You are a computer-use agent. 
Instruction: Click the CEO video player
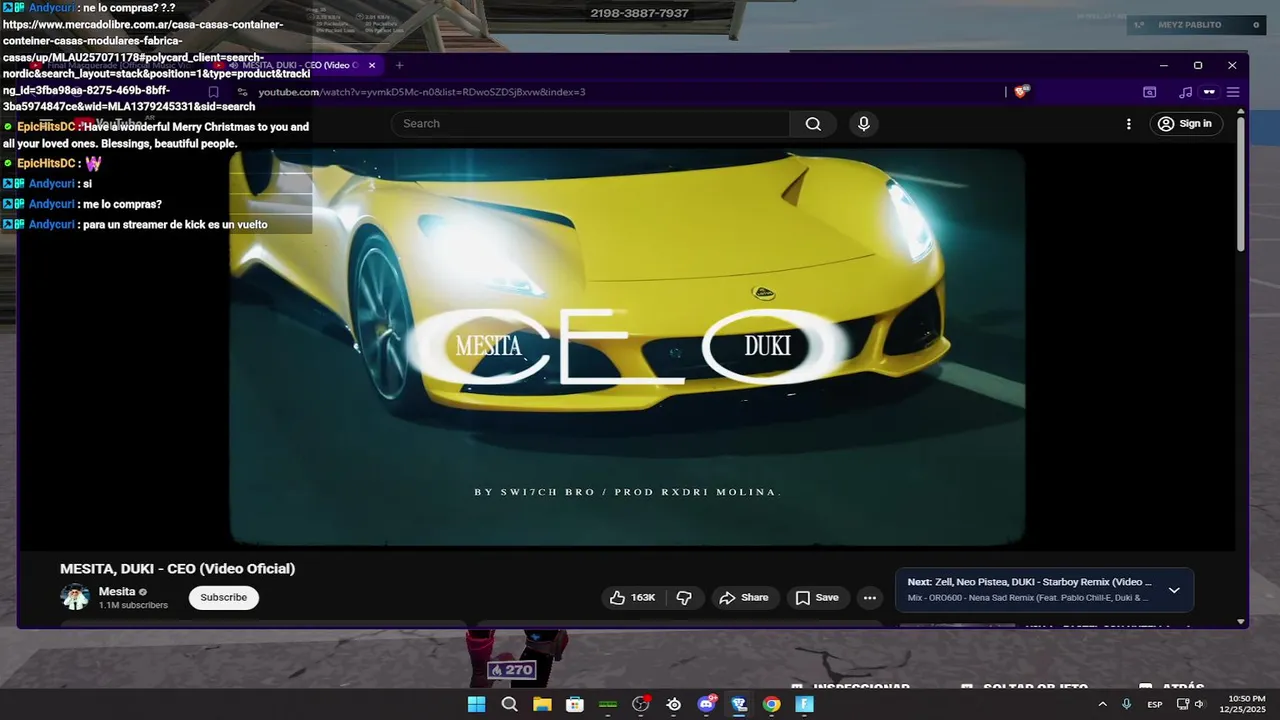tap(627, 347)
